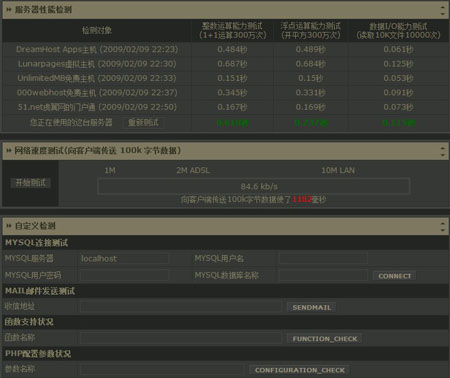Click the MYSQL连接测试 subsection heading

[36, 243]
